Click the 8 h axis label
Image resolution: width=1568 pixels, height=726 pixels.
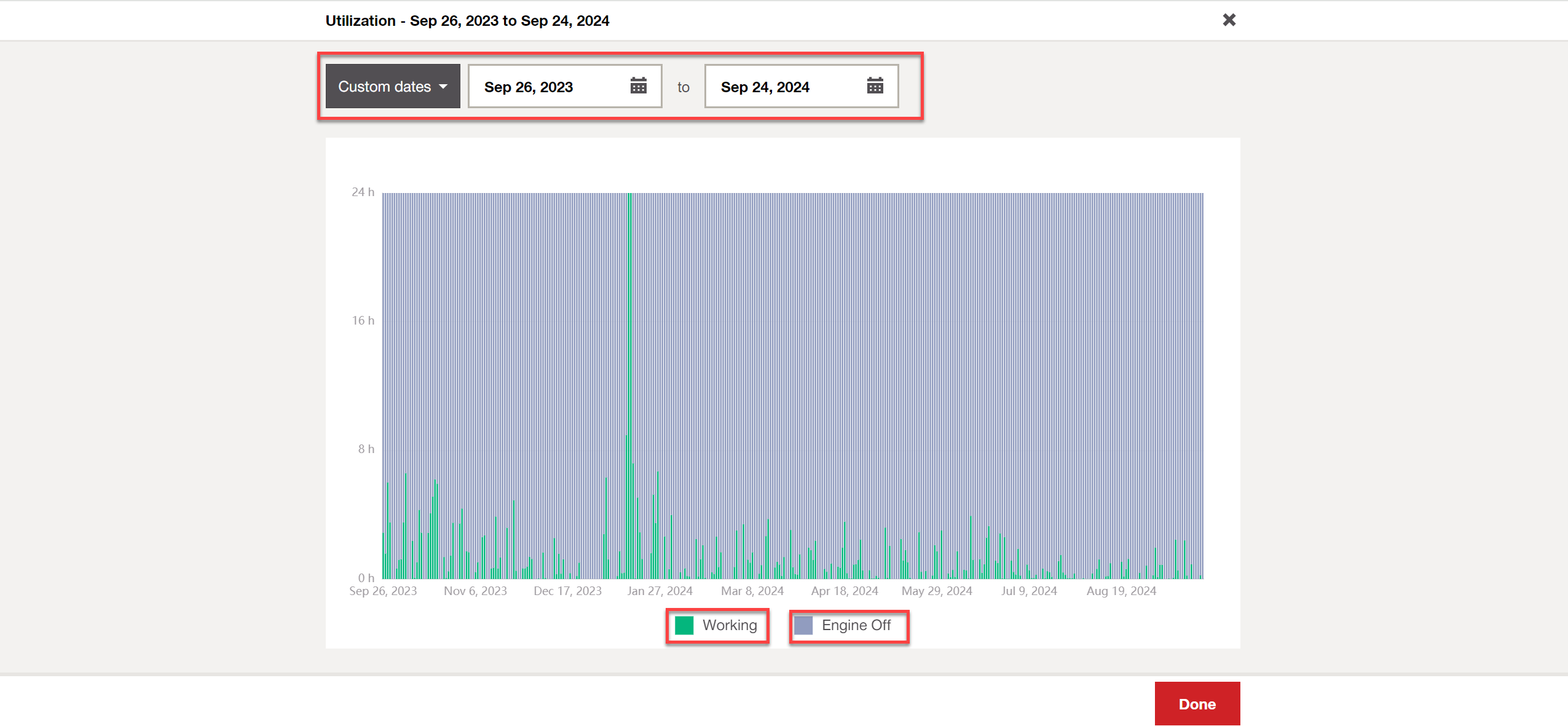[x=366, y=449]
